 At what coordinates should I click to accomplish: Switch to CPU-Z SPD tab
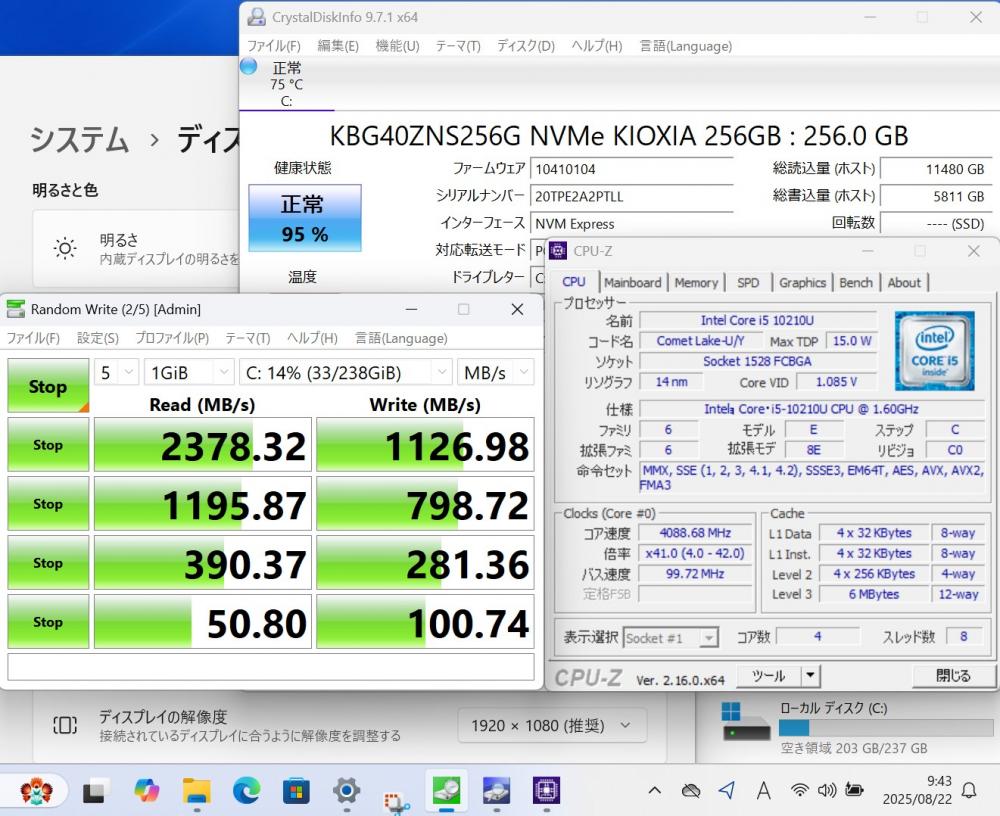(748, 283)
